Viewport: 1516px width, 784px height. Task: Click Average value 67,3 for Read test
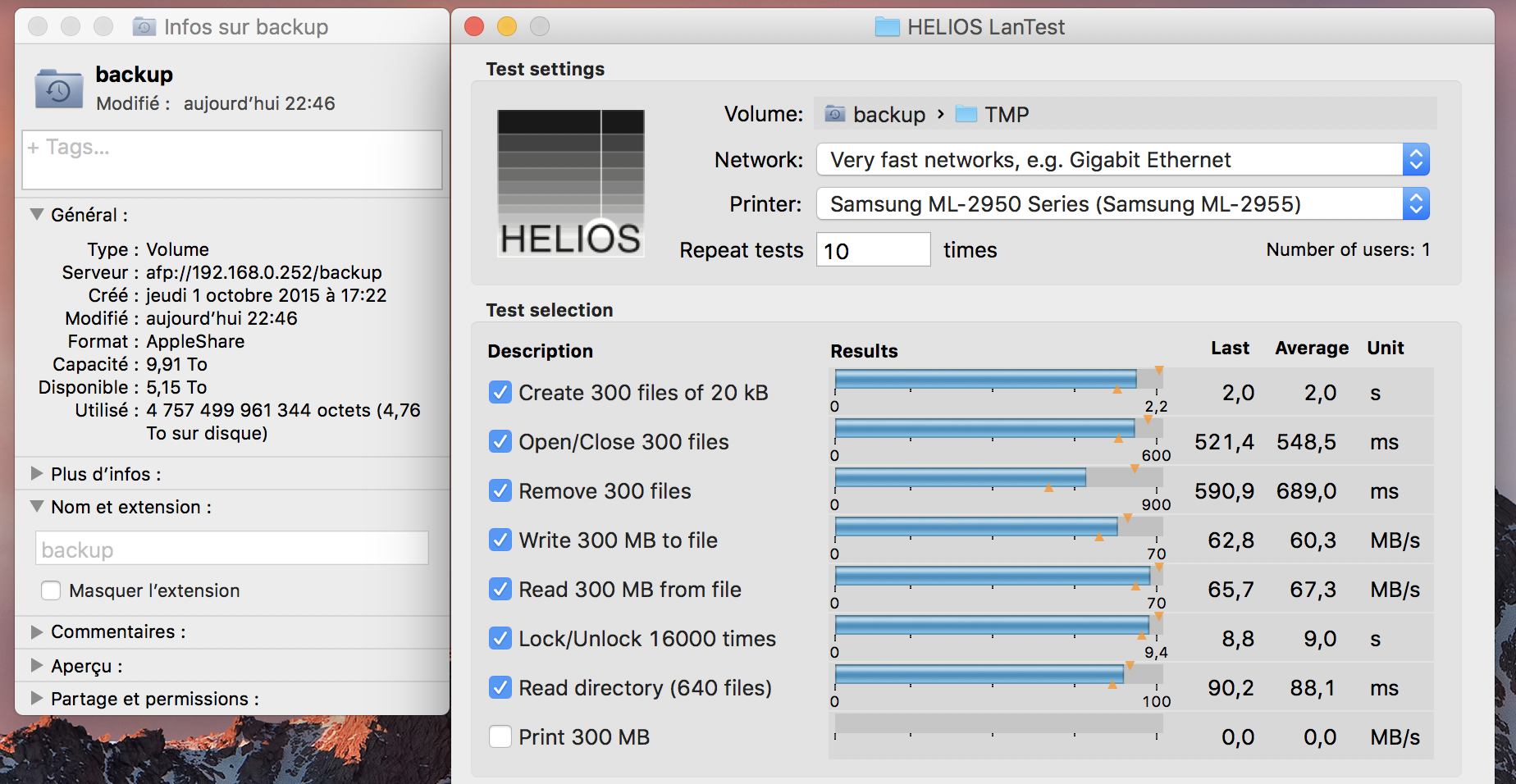pos(1313,590)
